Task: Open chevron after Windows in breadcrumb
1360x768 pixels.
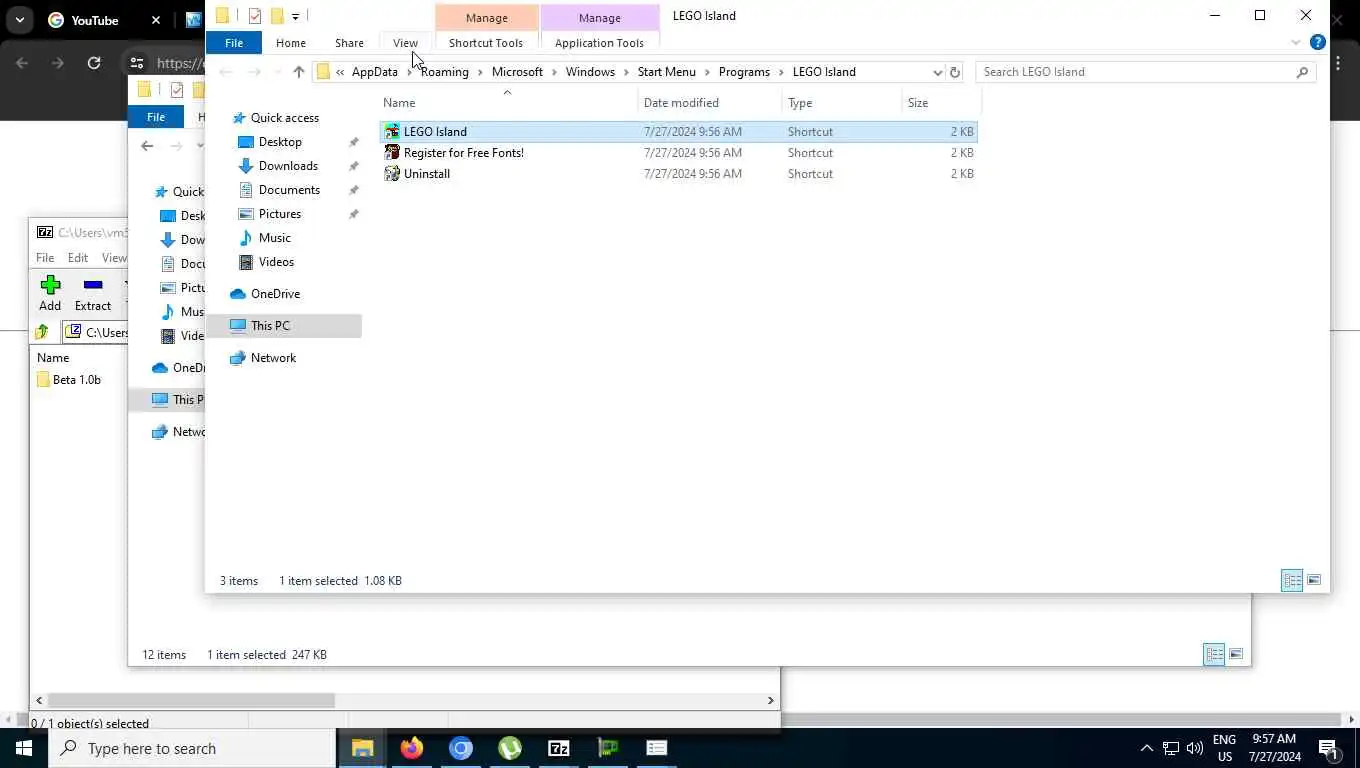Action: point(627,72)
